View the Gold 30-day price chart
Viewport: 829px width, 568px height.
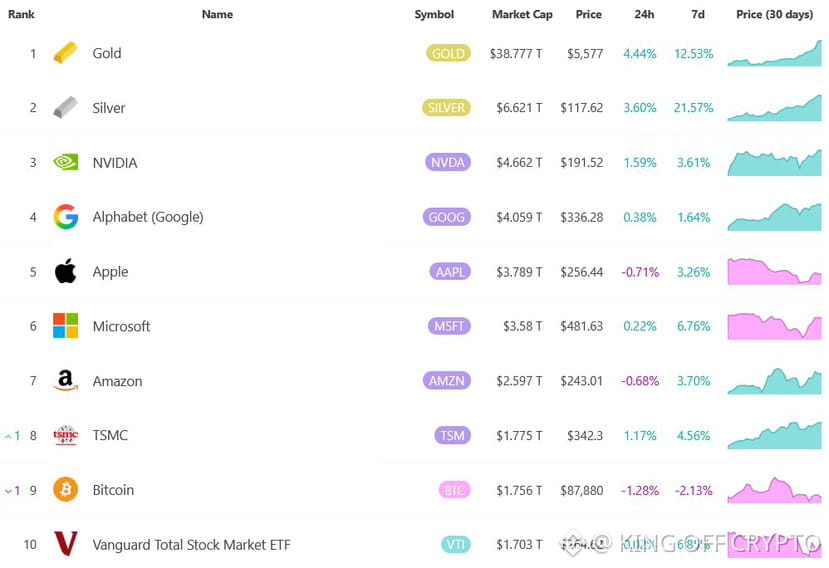pos(774,53)
